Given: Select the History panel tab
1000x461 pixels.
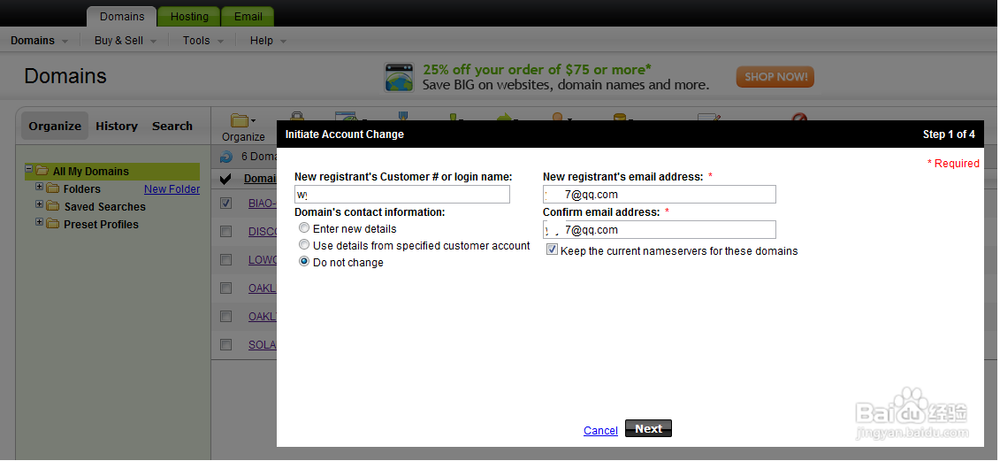Looking at the screenshot, I should tap(117, 126).
